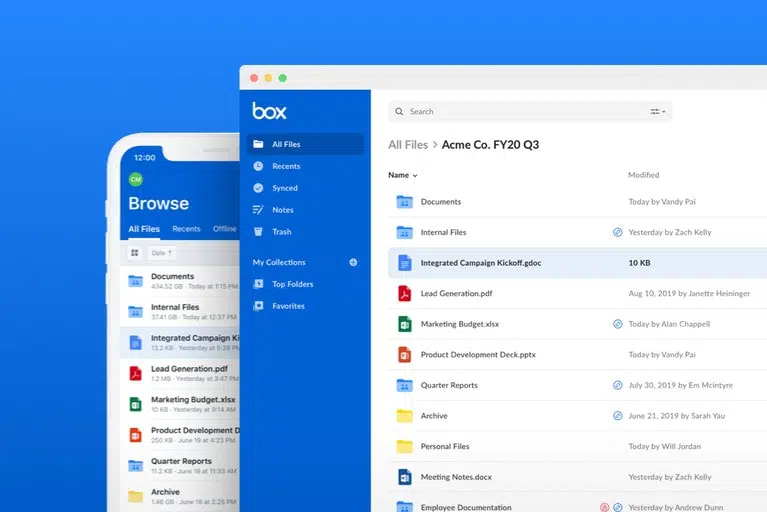Click the Lead Generation.pdf file icon
Screen dimensions: 767x512
point(404,294)
